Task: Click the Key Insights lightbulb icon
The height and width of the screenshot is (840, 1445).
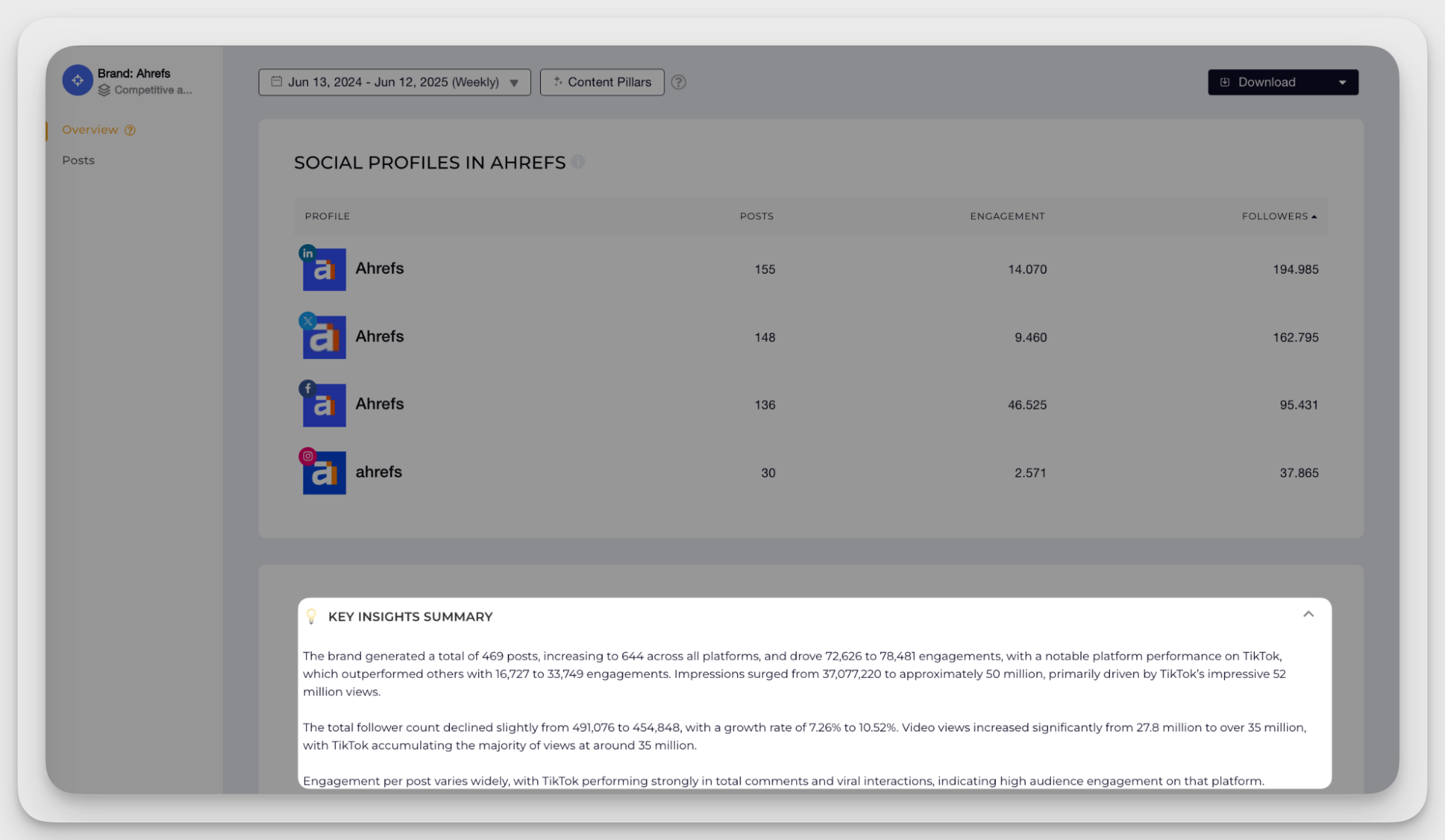Action: (x=312, y=617)
